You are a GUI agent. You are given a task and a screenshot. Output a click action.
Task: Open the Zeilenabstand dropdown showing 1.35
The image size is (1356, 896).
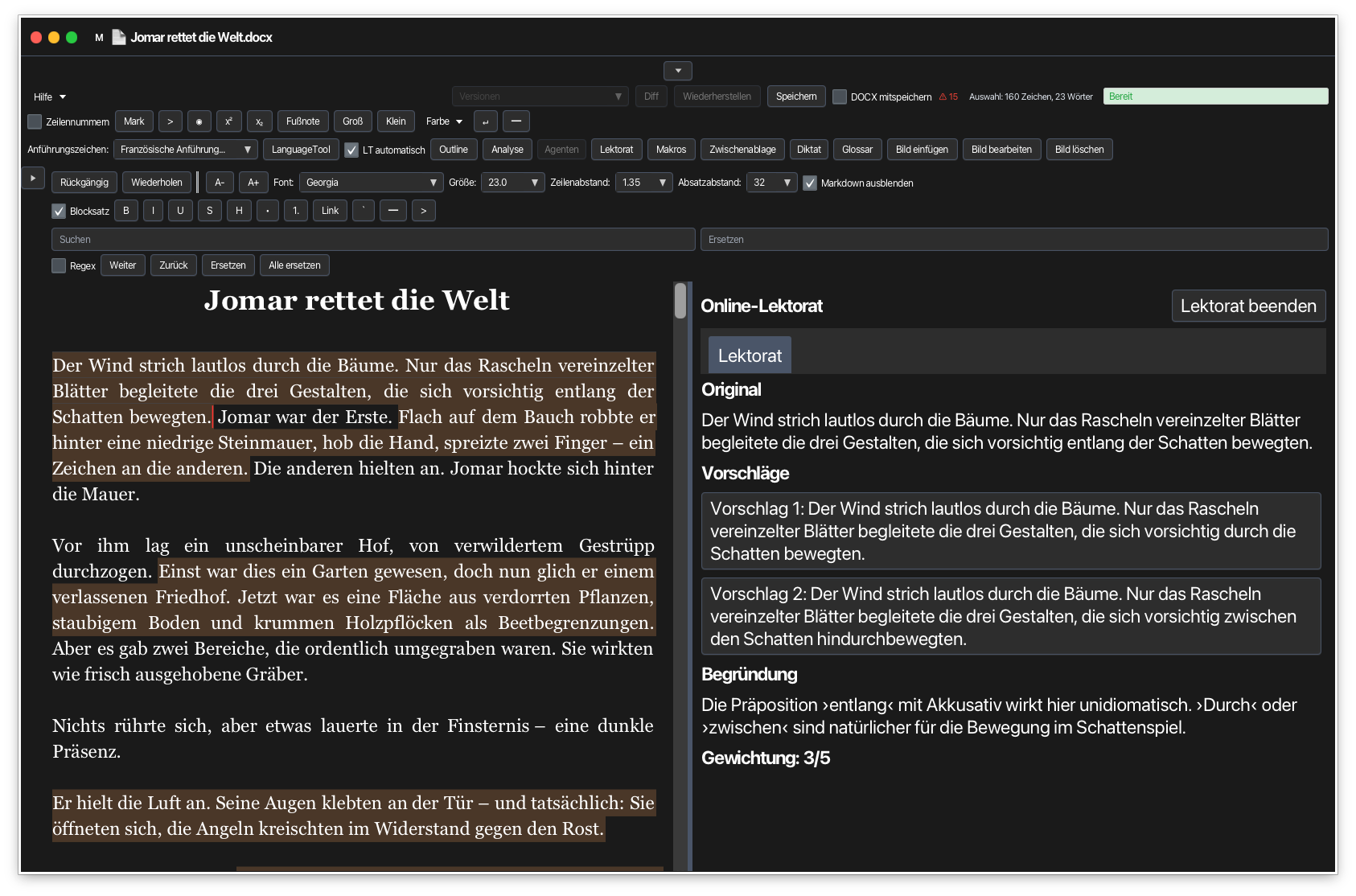click(644, 183)
